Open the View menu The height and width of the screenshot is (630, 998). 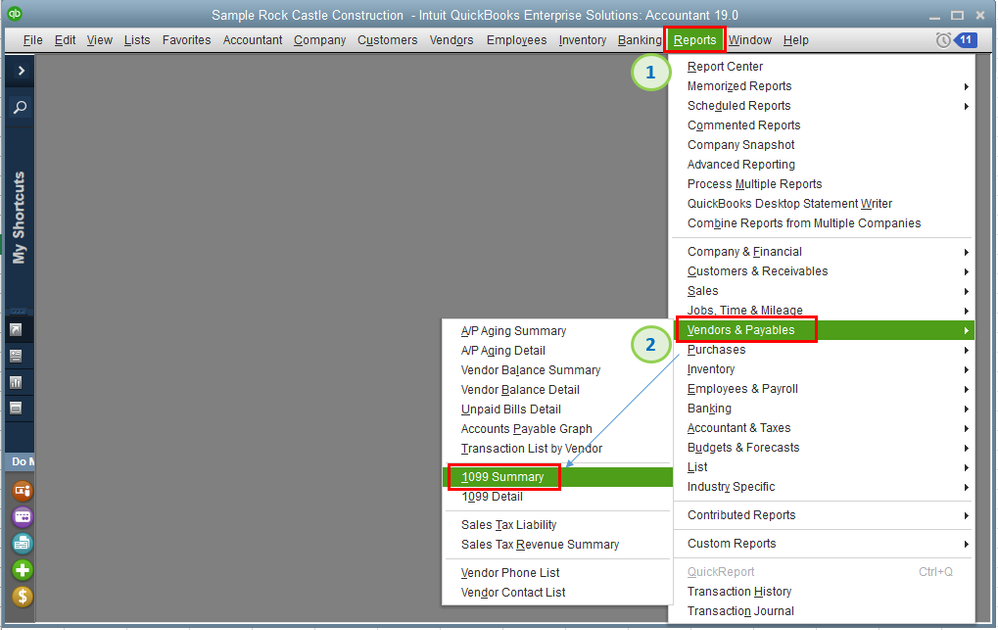click(99, 40)
